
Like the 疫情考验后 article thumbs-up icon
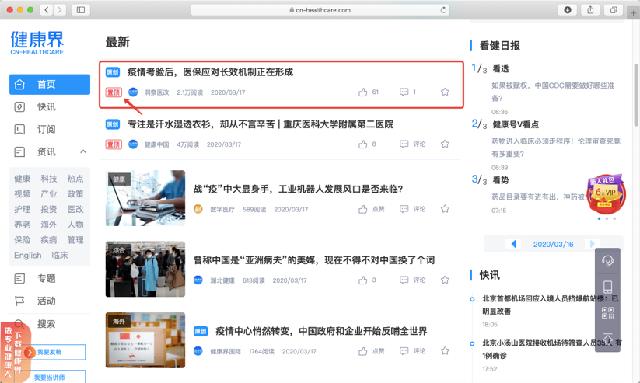point(362,92)
